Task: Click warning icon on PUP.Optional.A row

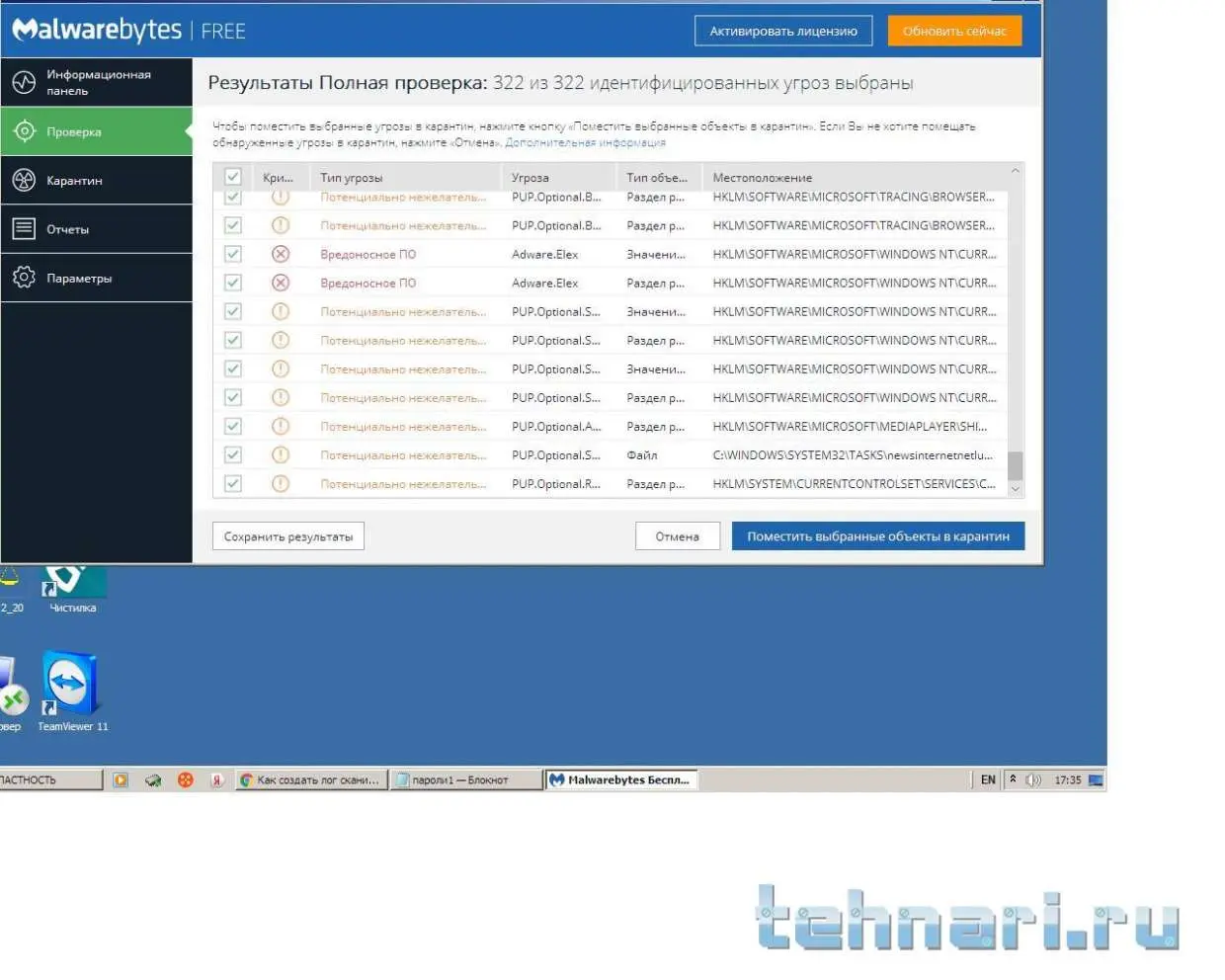Action: click(x=281, y=426)
